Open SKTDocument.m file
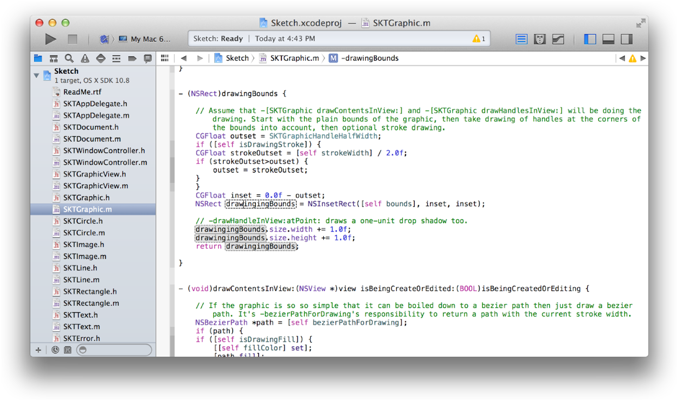 tap(92, 138)
